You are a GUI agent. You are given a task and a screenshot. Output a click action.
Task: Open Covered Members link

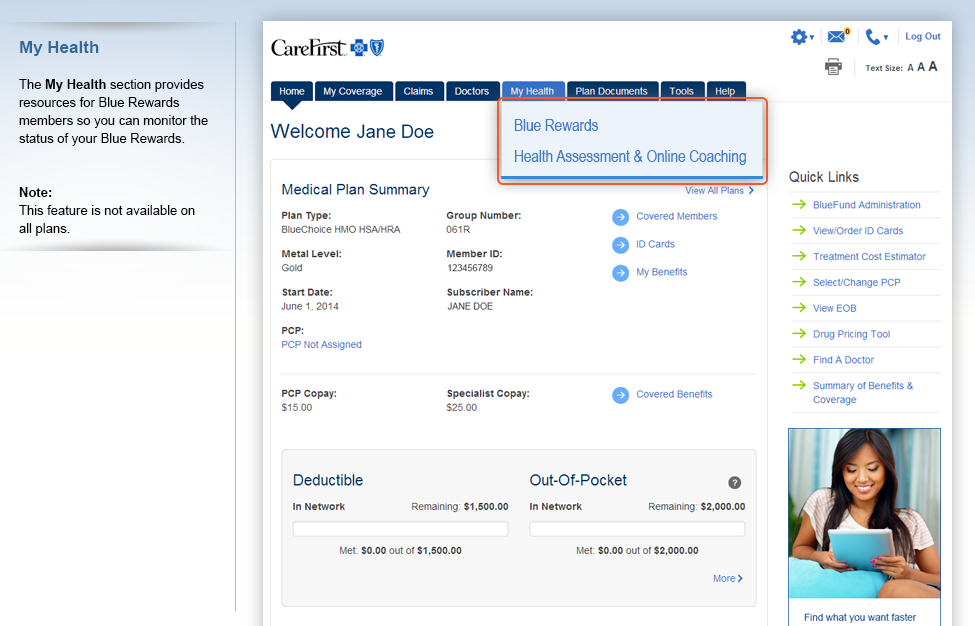(677, 216)
